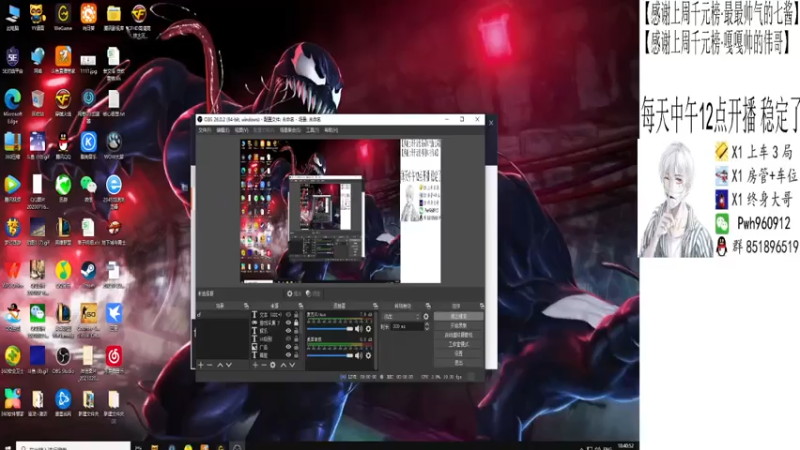
Task: Click the 启动虚拟摄像机 virtual camera button
Action: [459, 335]
